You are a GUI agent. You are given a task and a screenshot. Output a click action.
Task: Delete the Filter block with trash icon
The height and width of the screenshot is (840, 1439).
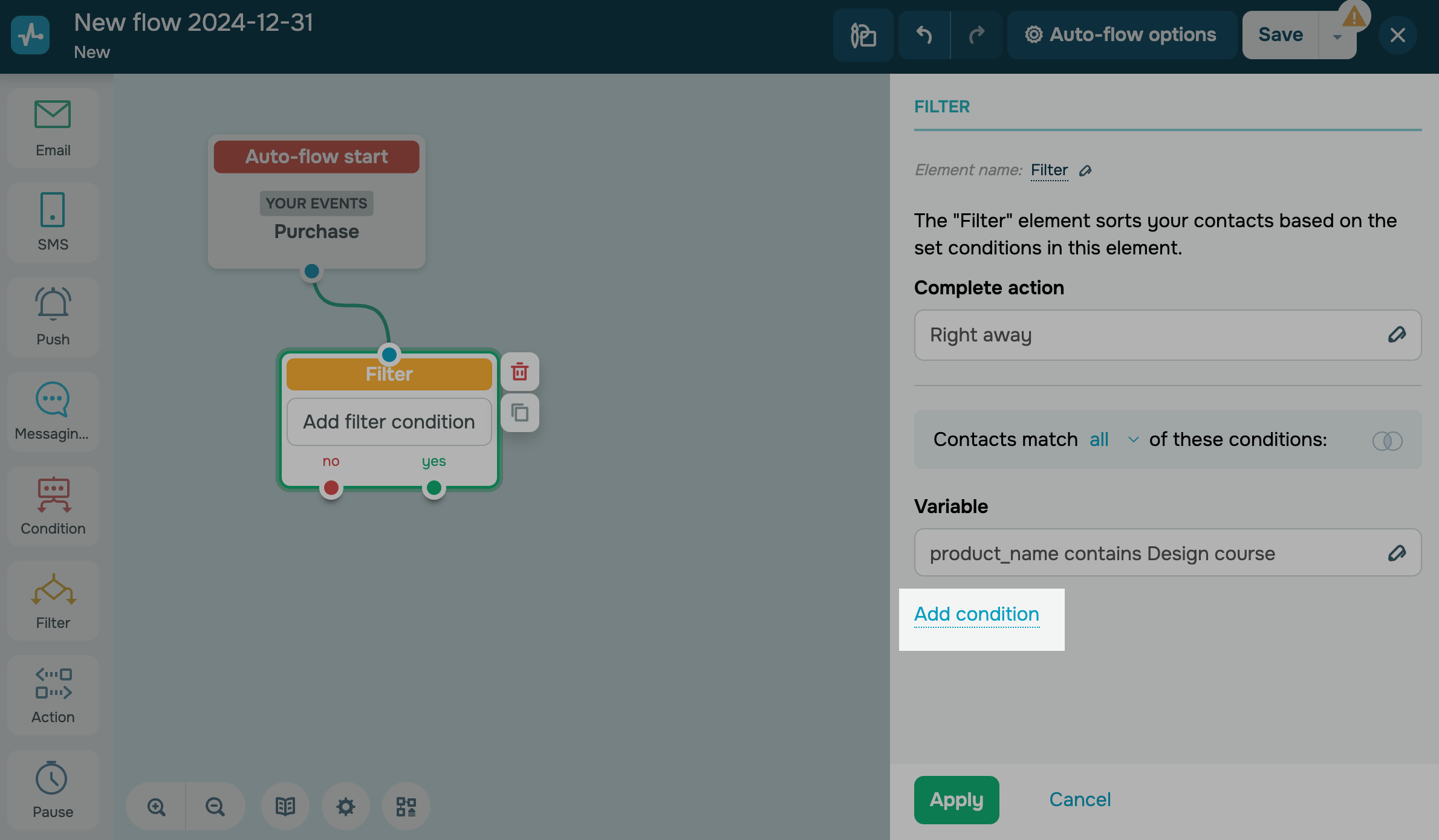[519, 372]
